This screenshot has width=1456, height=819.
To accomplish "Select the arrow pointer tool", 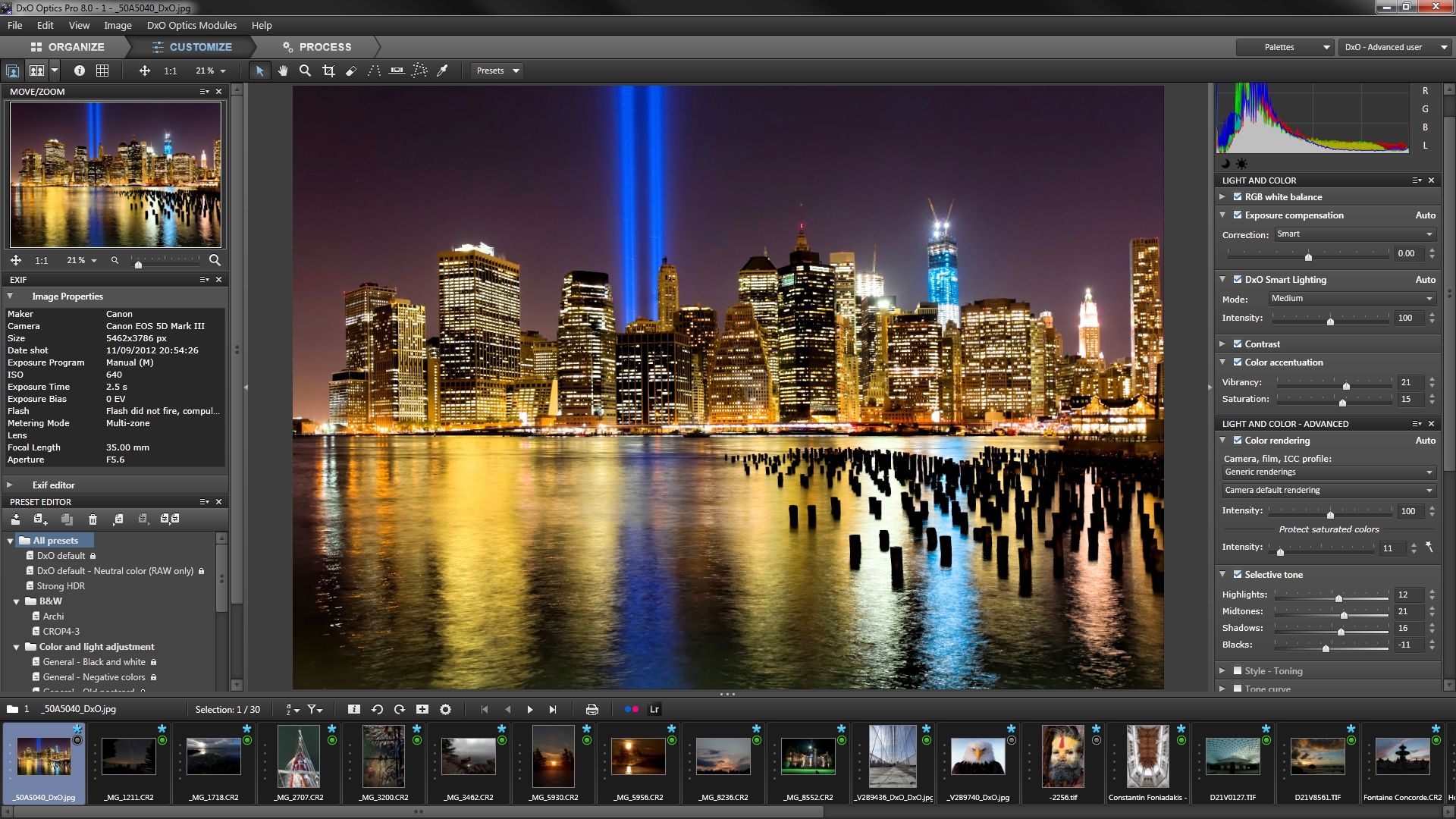I will 260,71.
